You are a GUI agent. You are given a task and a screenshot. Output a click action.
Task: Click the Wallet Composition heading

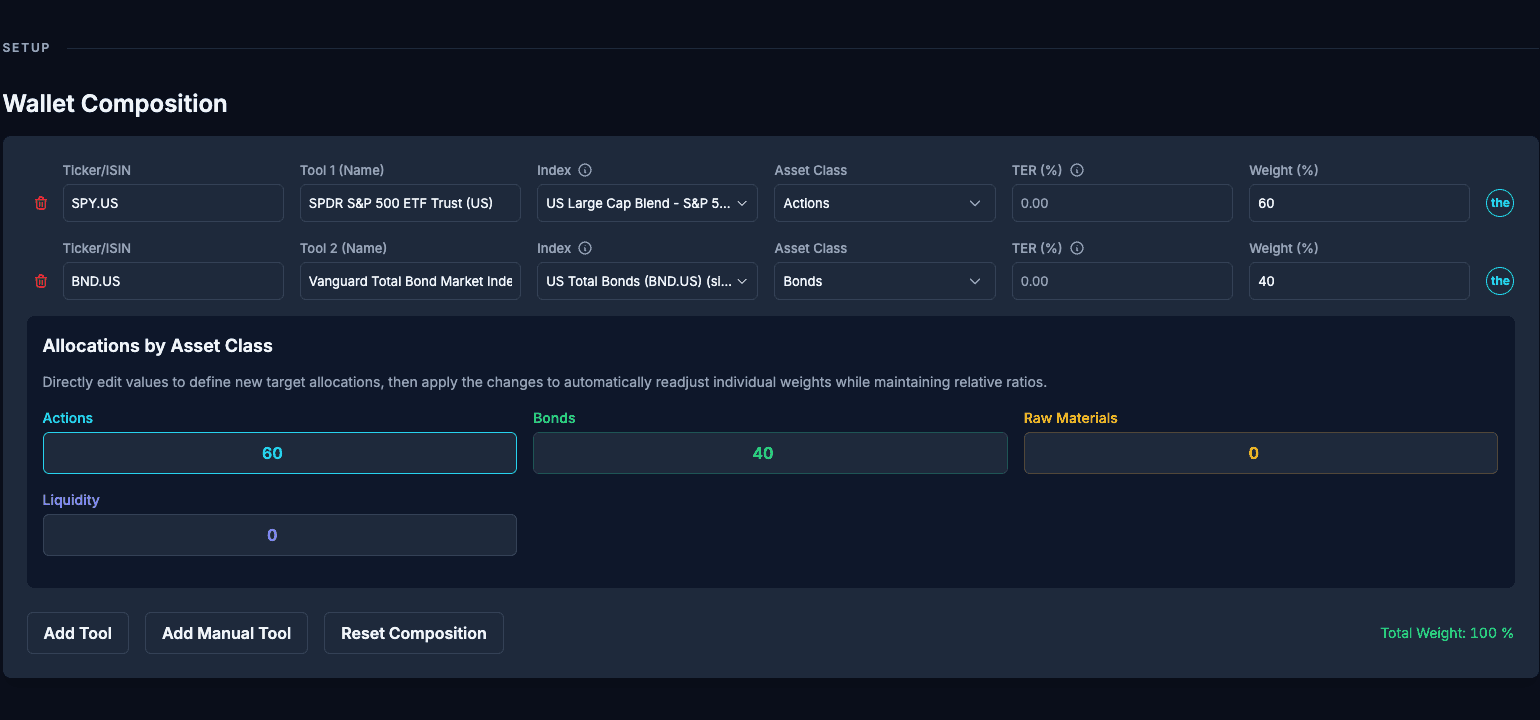115,103
